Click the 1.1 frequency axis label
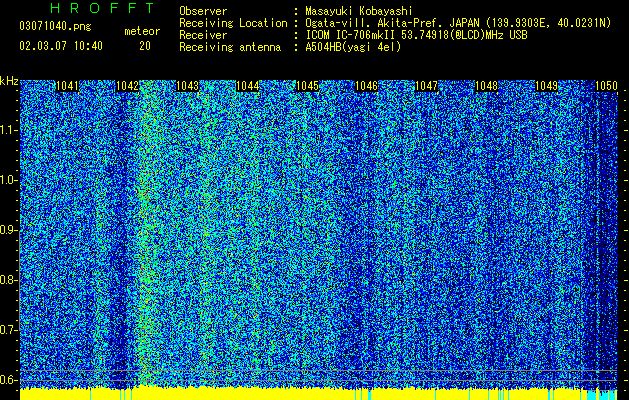This screenshot has width=629, height=400. [8, 130]
